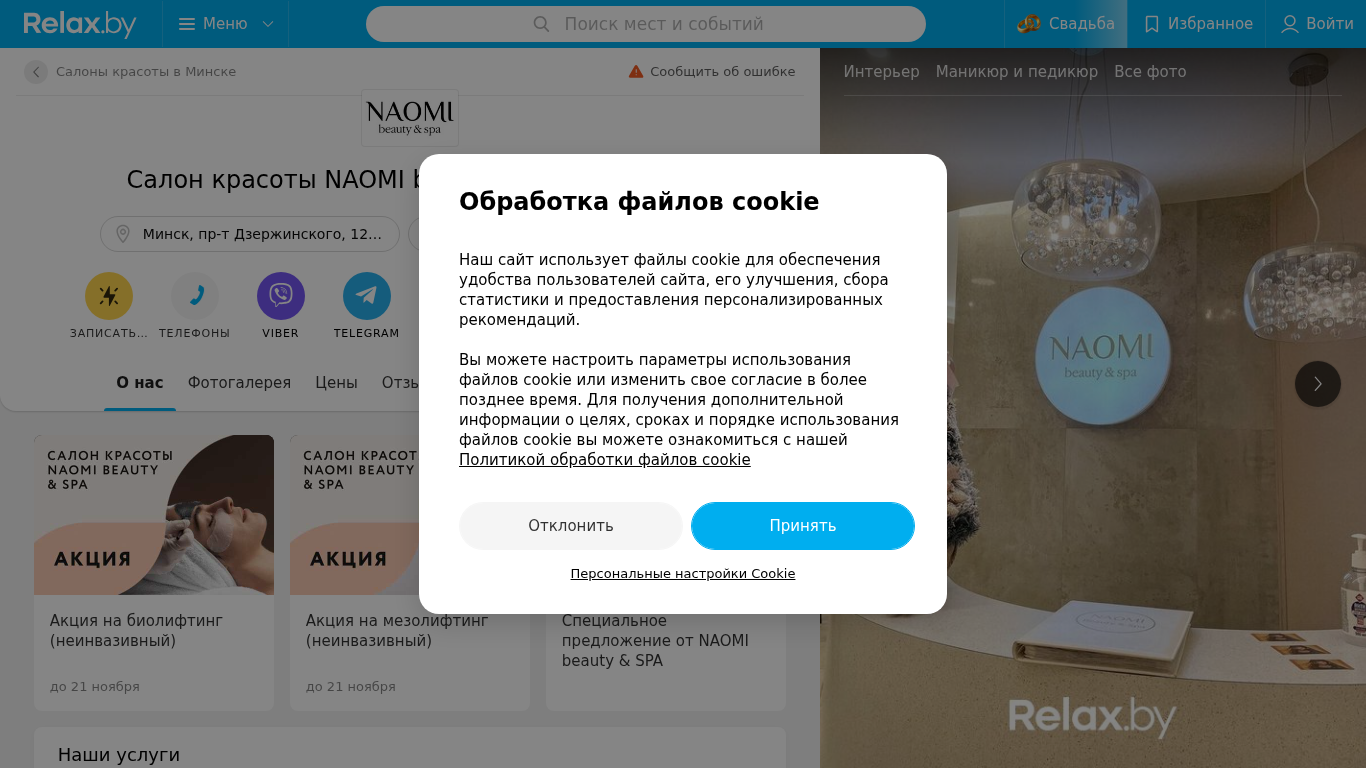The image size is (1366, 768).
Task: Contact salon via Viber icon
Action: tap(281, 296)
